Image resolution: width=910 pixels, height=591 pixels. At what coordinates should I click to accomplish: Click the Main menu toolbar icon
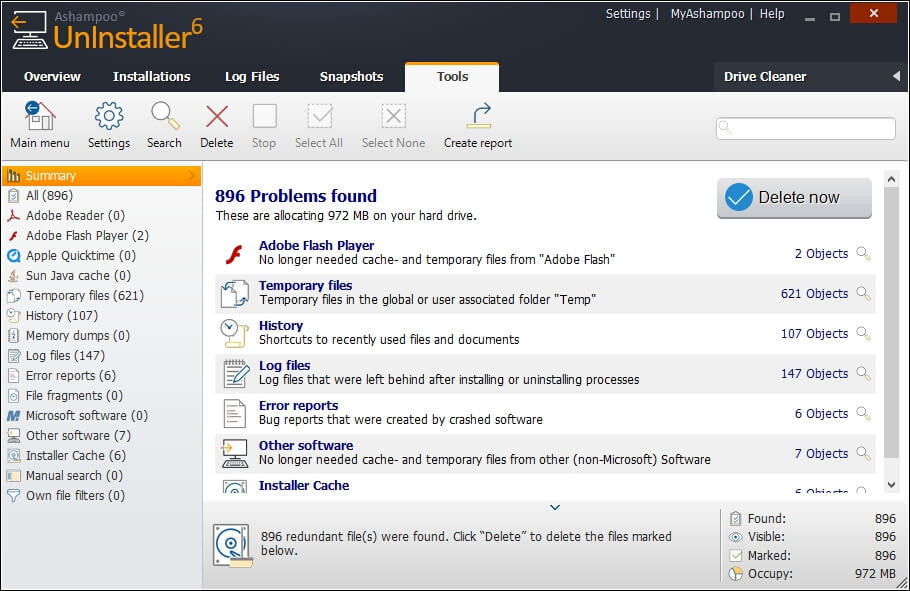coord(40,117)
